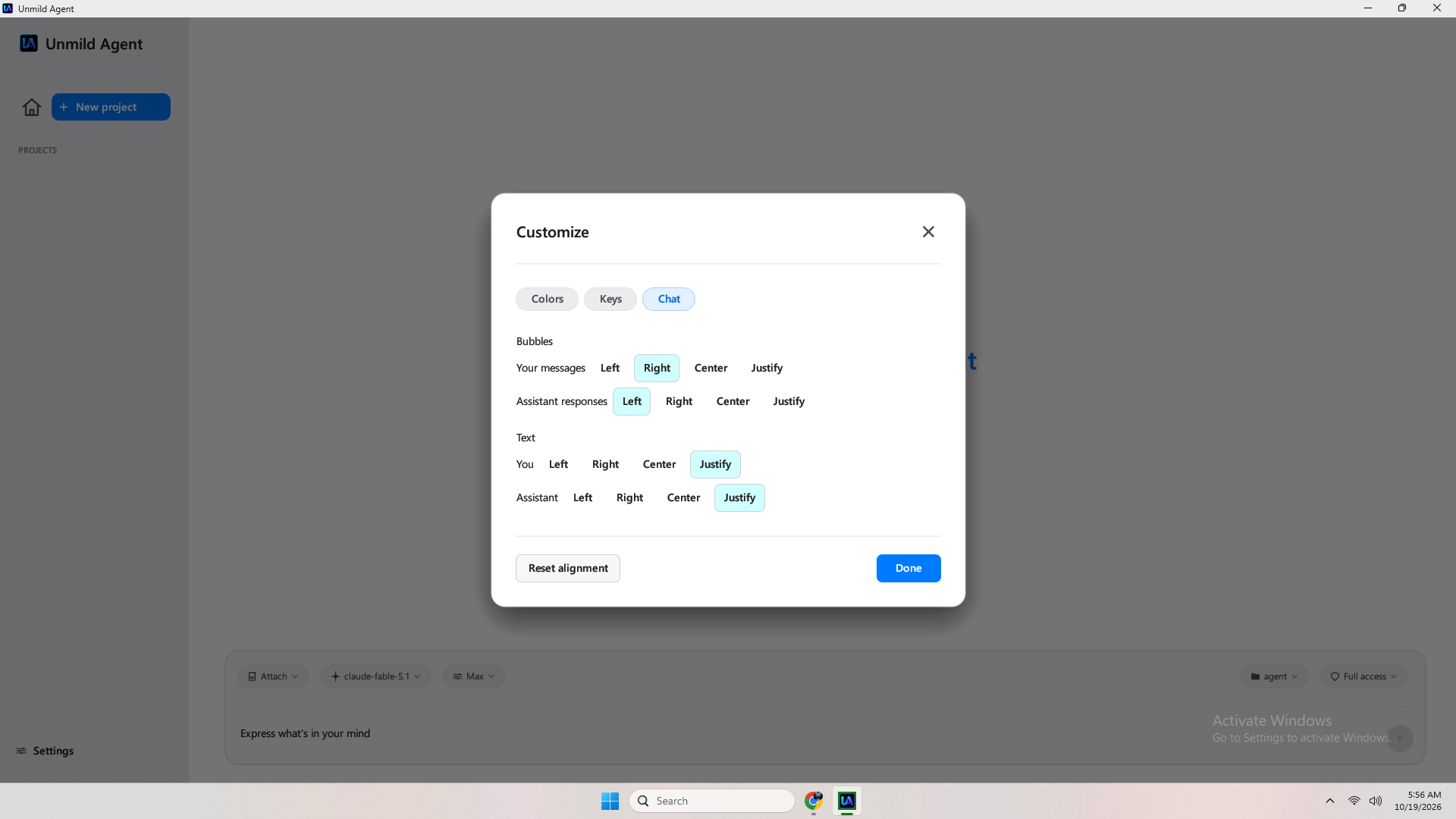Set Assistant responses bubbles to Right
Viewport: 1456px width, 819px height.
click(x=679, y=401)
